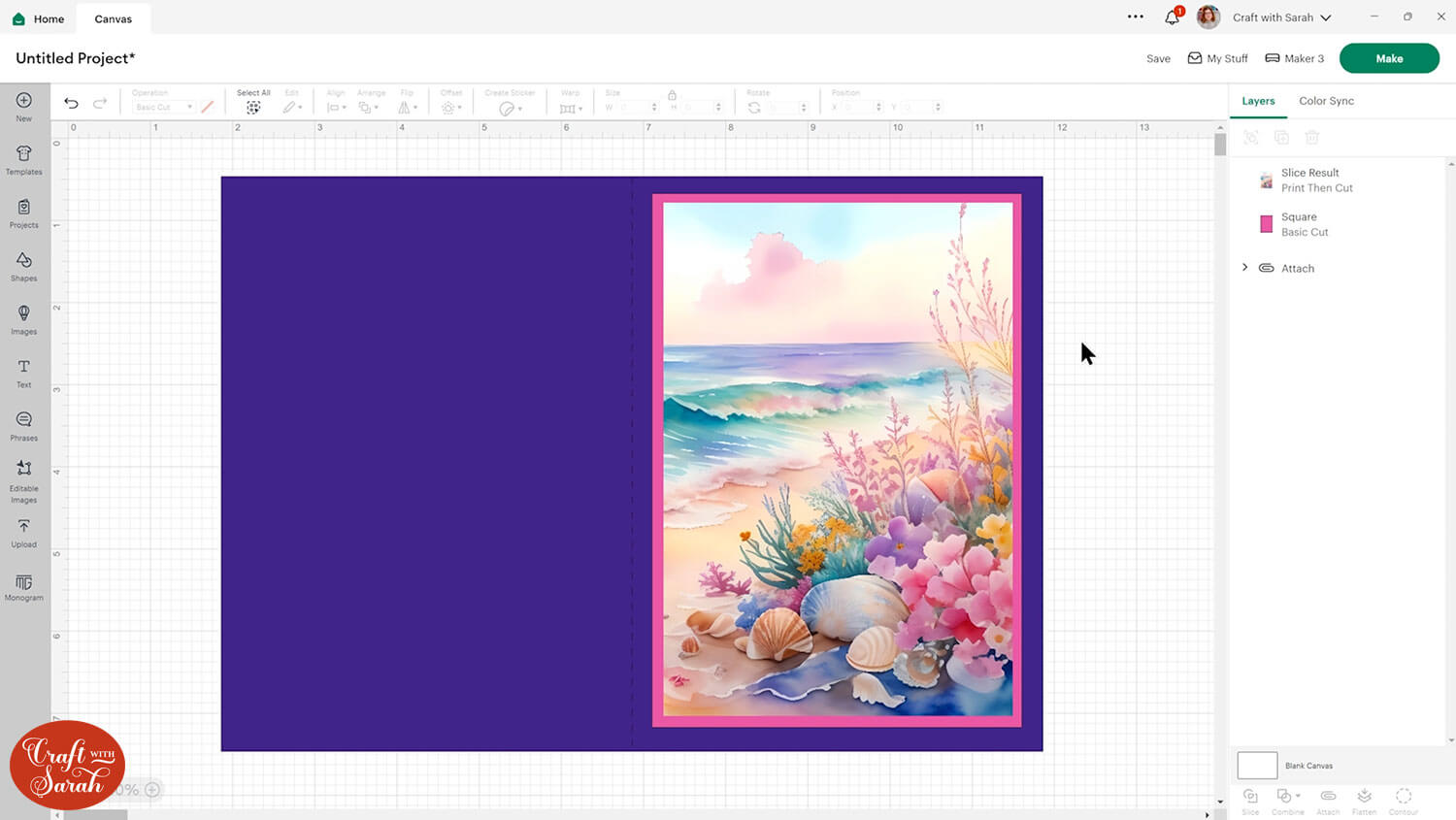The width and height of the screenshot is (1456, 820).
Task: Open Editable Images in sidebar
Action: point(24,480)
